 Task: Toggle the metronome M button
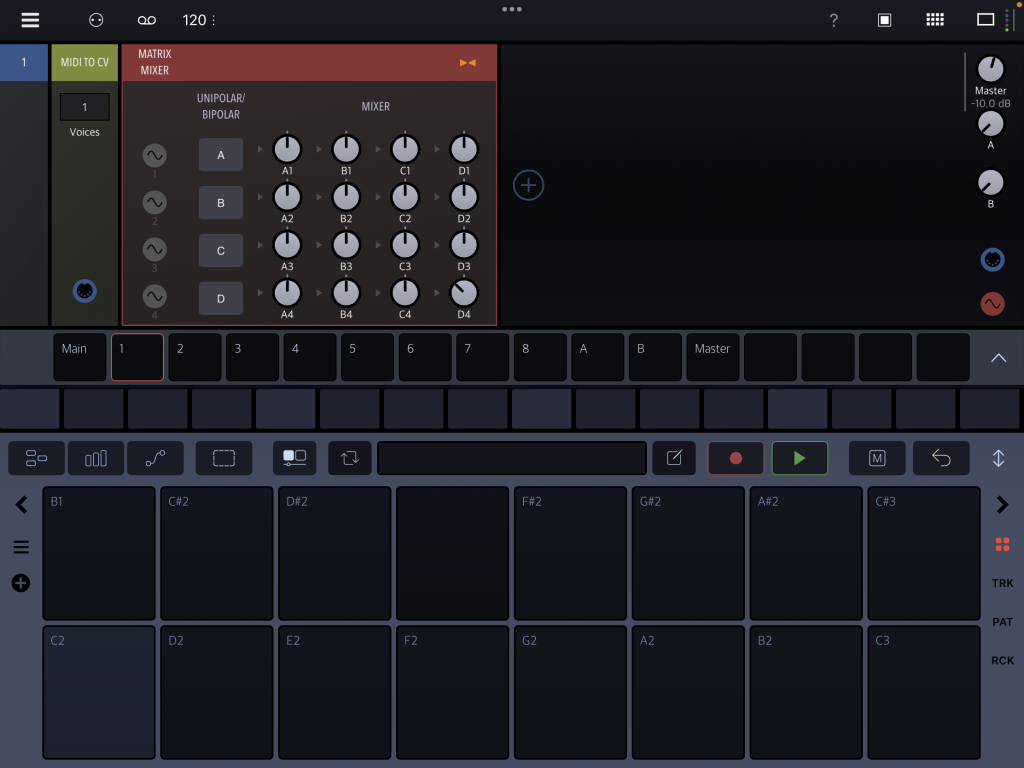coord(877,458)
